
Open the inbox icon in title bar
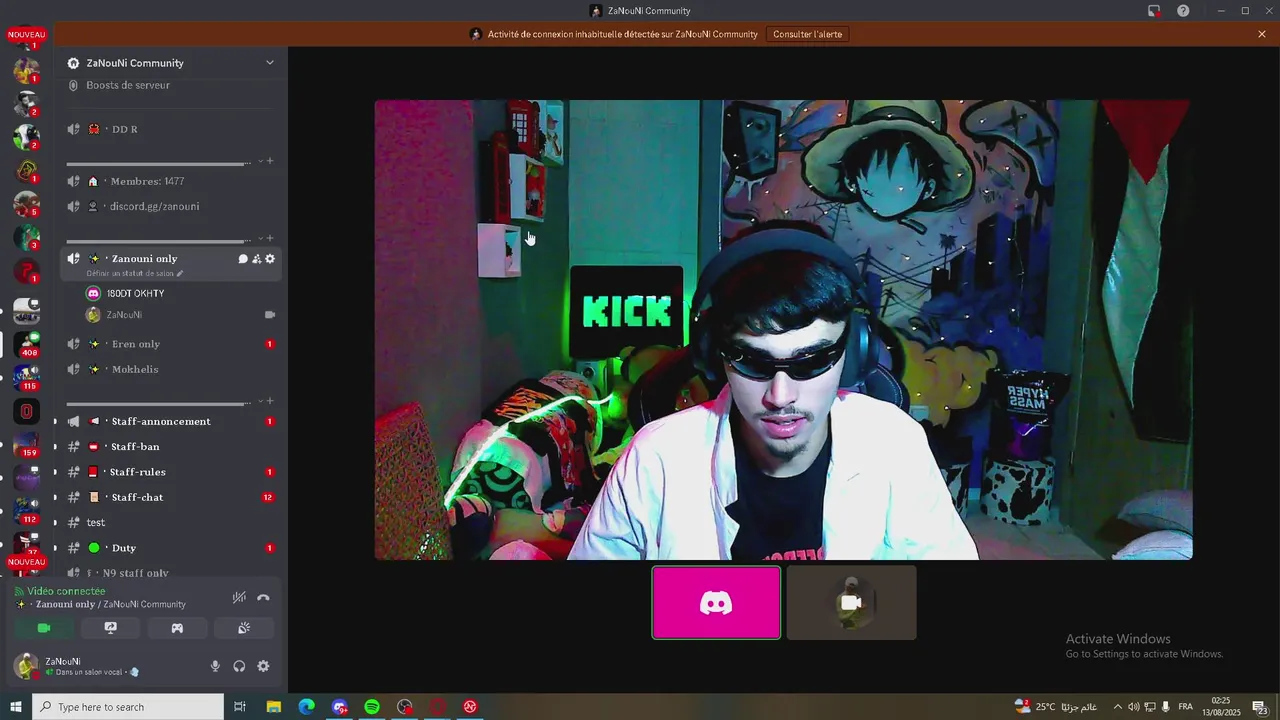coord(1154,11)
